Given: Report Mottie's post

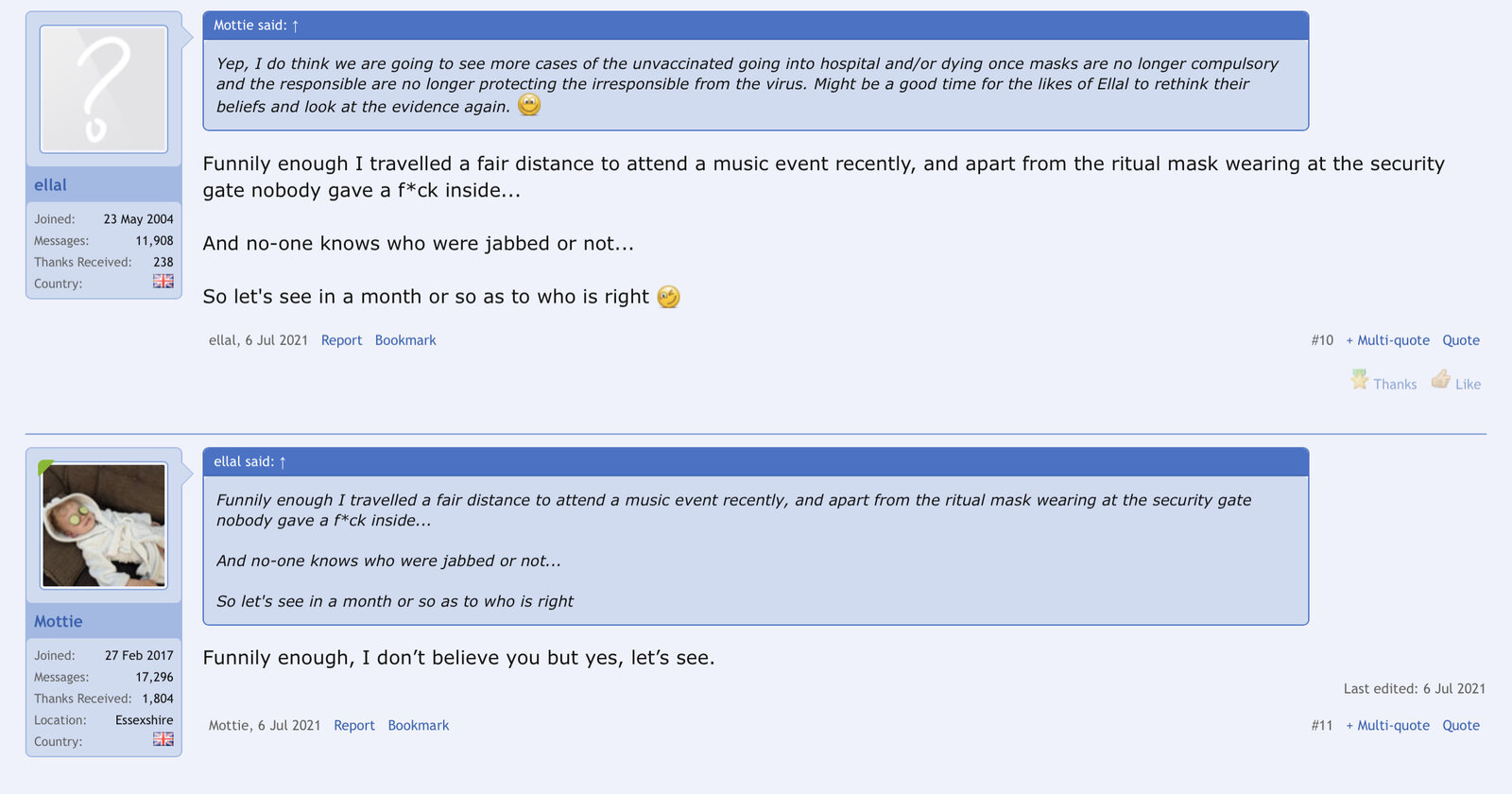Looking at the screenshot, I should [x=354, y=726].
